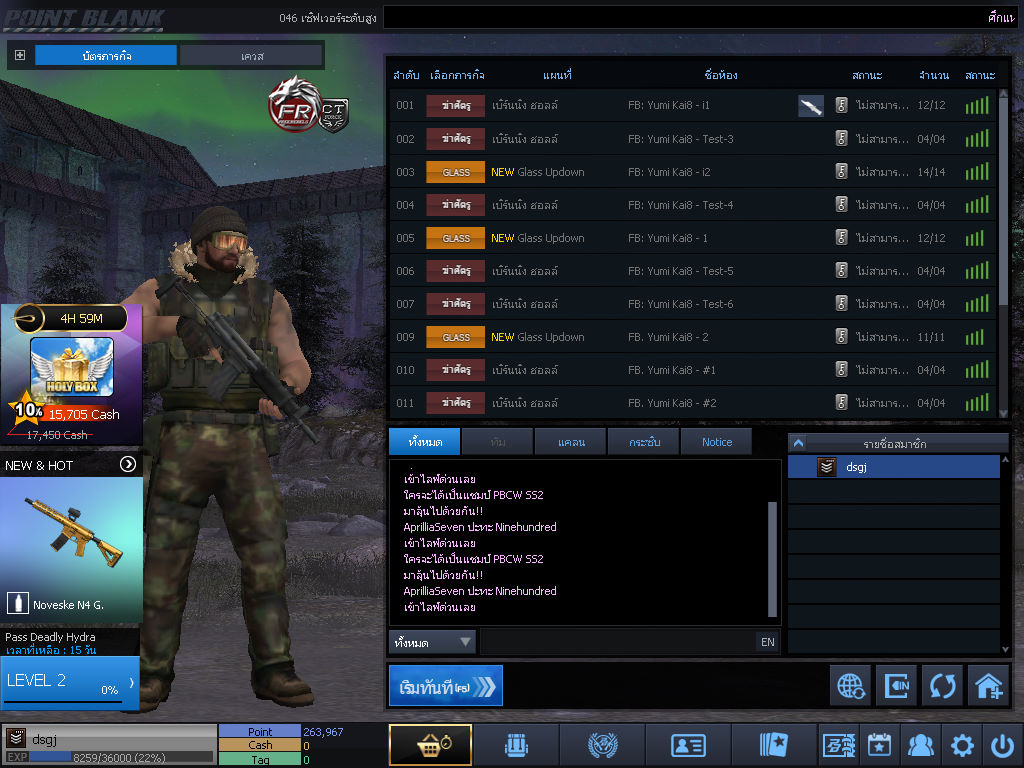This screenshot has width=1024, height=768.
Task: Toggle the EN input language button
Action: click(767, 642)
